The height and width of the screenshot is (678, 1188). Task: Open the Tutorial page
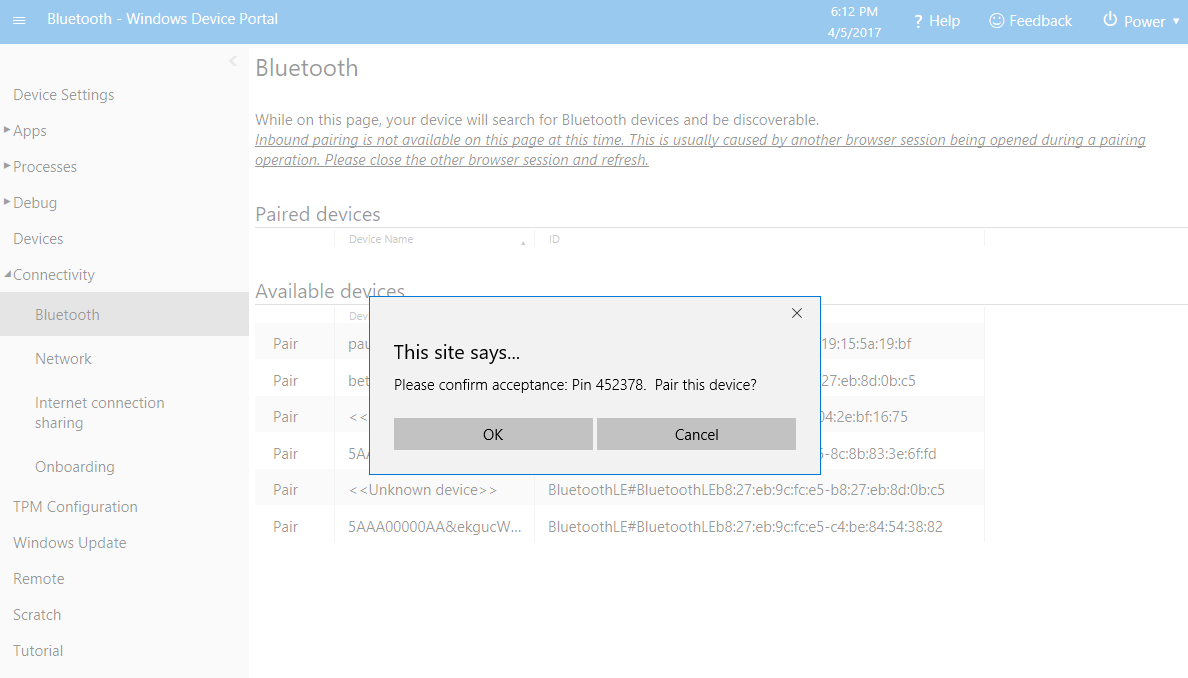[38, 651]
